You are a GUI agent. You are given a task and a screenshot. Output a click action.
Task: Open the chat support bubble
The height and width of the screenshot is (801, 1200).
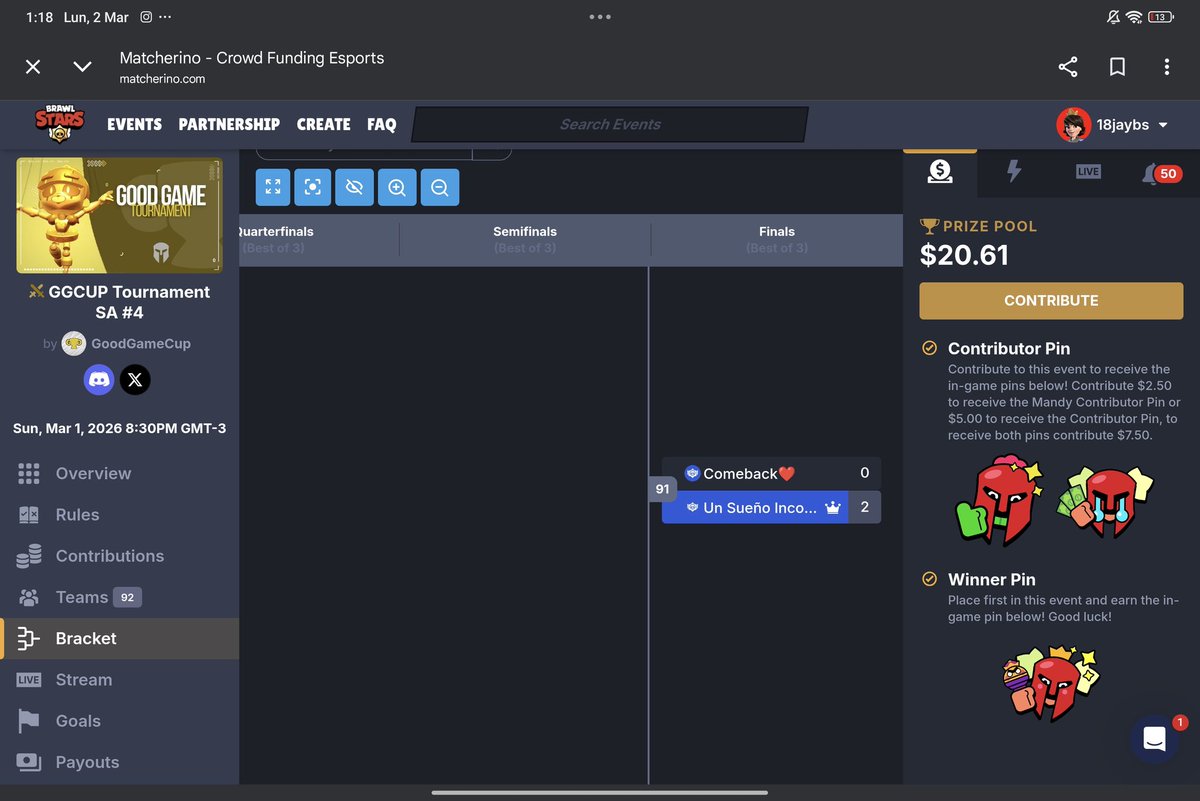pyautogui.click(x=1154, y=739)
